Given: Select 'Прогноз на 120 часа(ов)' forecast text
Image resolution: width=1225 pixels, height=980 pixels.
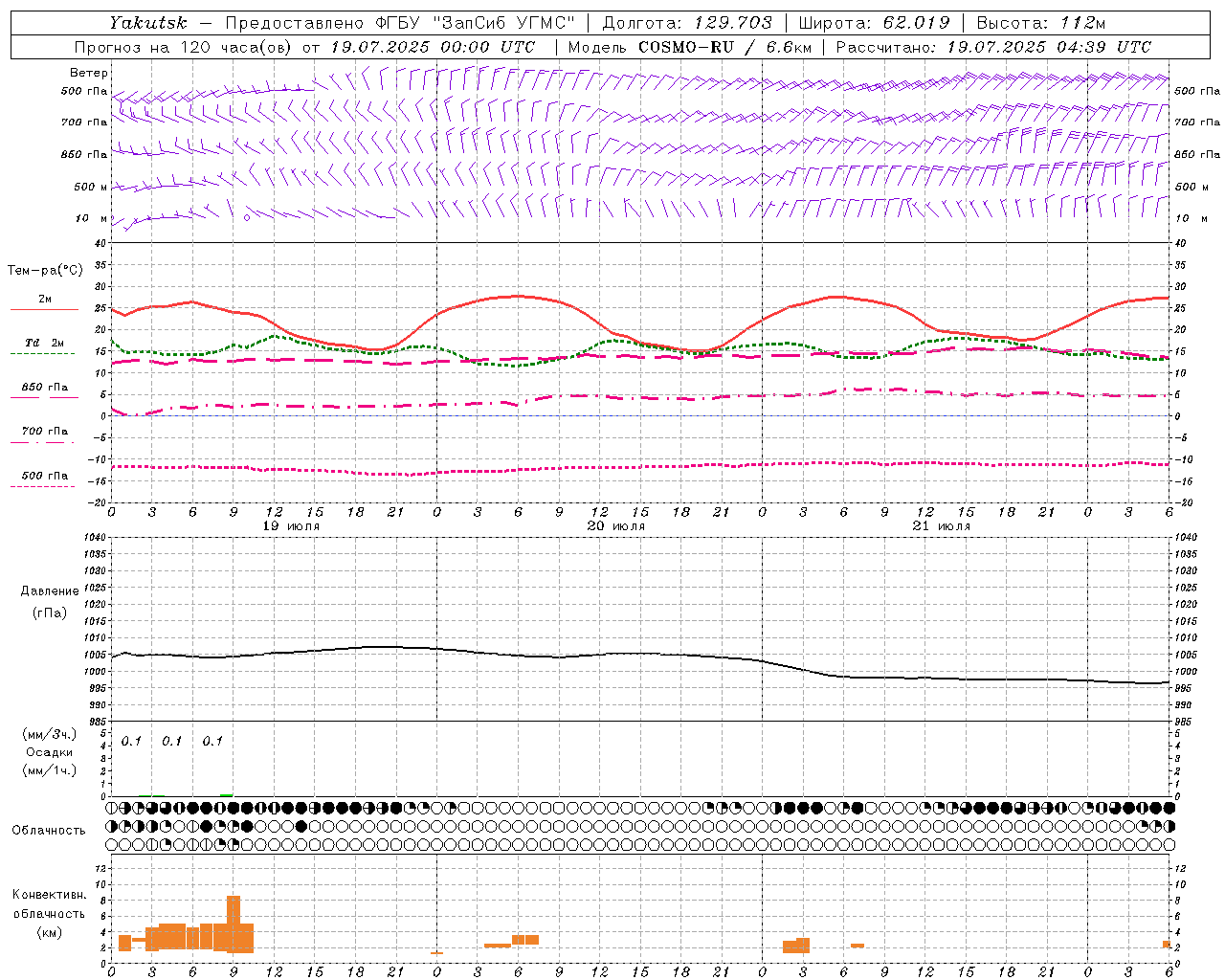Looking at the screenshot, I should [x=184, y=47].
